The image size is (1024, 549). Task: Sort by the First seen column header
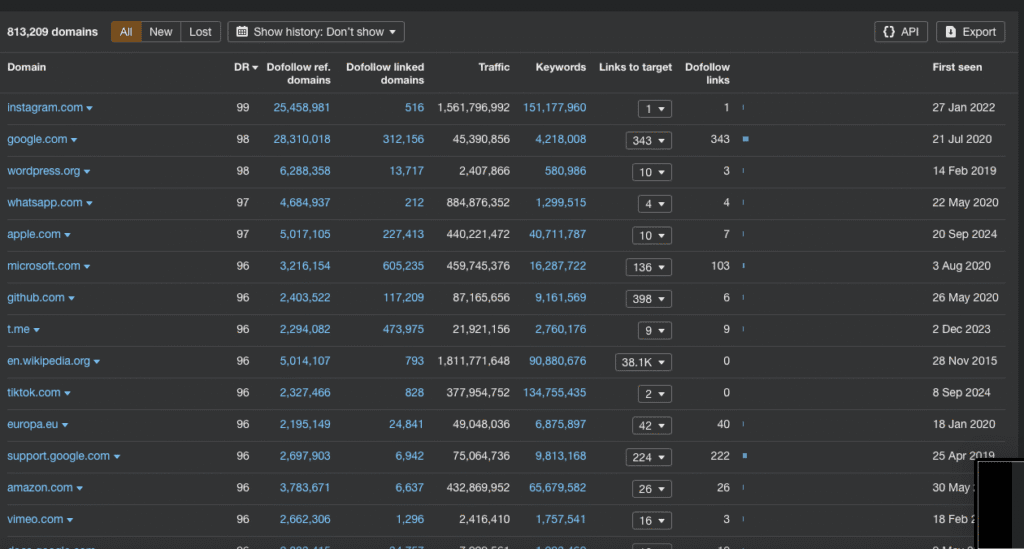pyautogui.click(x=957, y=67)
